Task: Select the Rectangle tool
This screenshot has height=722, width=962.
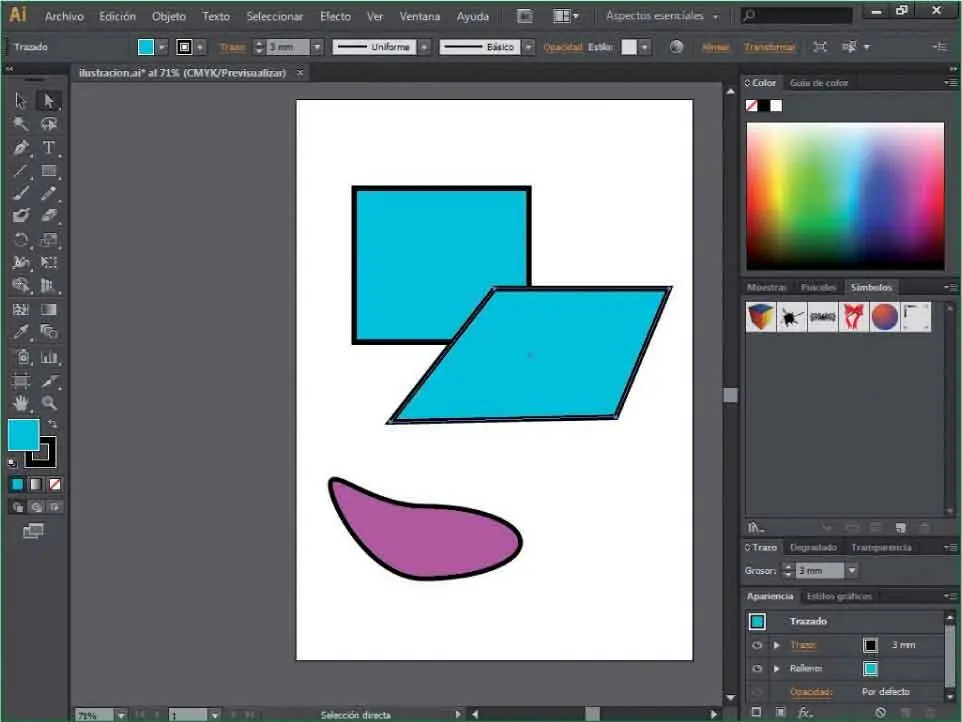Action: click(x=48, y=171)
